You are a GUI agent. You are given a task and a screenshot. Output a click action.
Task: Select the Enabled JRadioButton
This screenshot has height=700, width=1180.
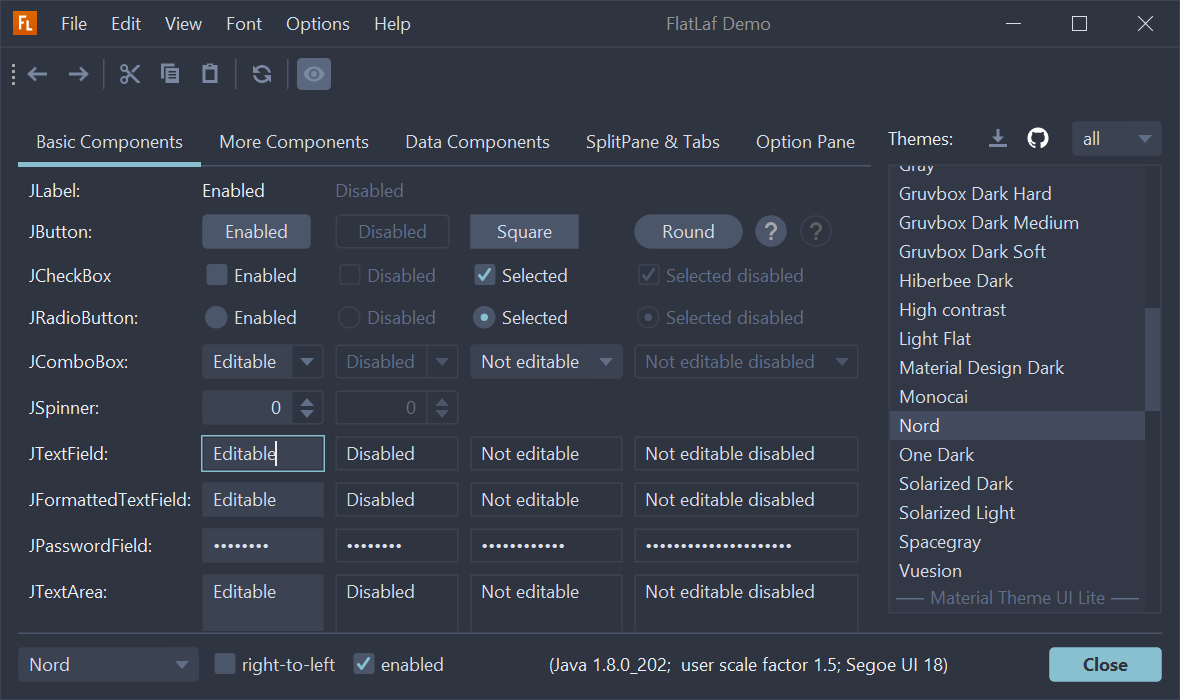tap(216, 317)
